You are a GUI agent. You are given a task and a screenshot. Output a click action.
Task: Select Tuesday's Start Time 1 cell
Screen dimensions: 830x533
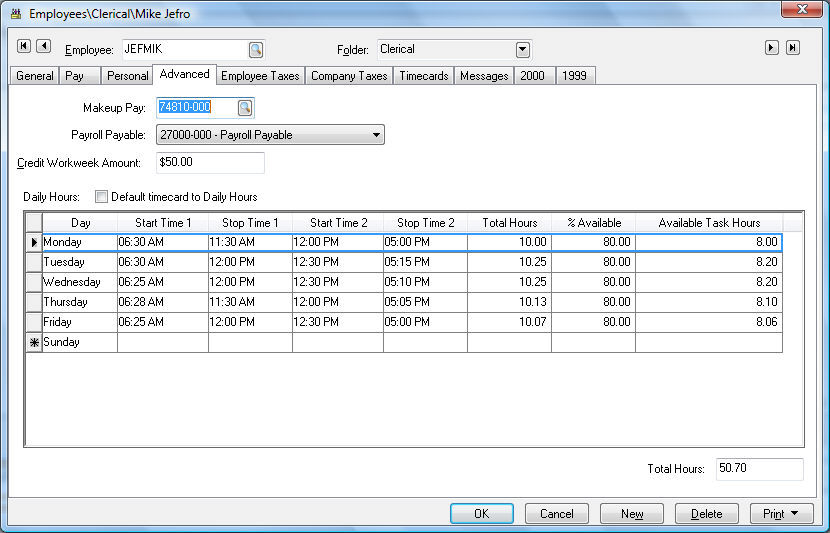click(162, 262)
